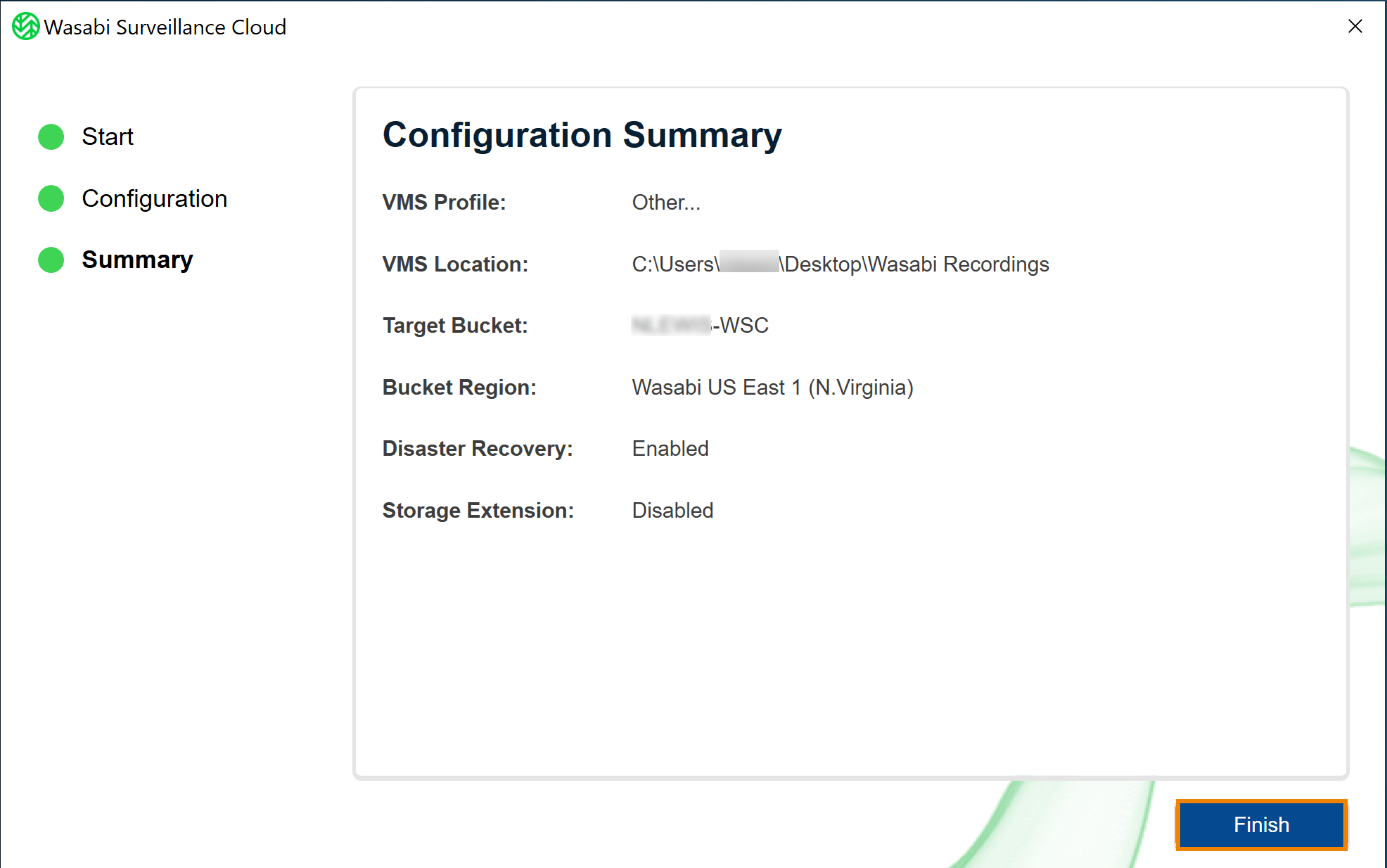This screenshot has width=1387, height=868.
Task: Click 'Wasabi US East 1 (N.Virginia)' value
Action: (773, 388)
